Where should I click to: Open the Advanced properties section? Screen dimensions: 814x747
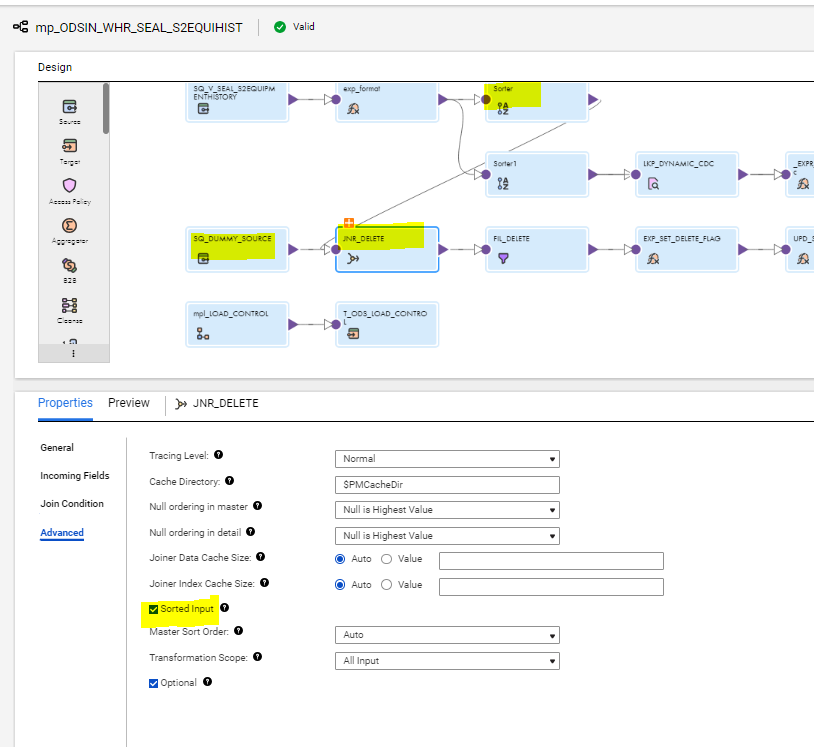click(x=62, y=533)
